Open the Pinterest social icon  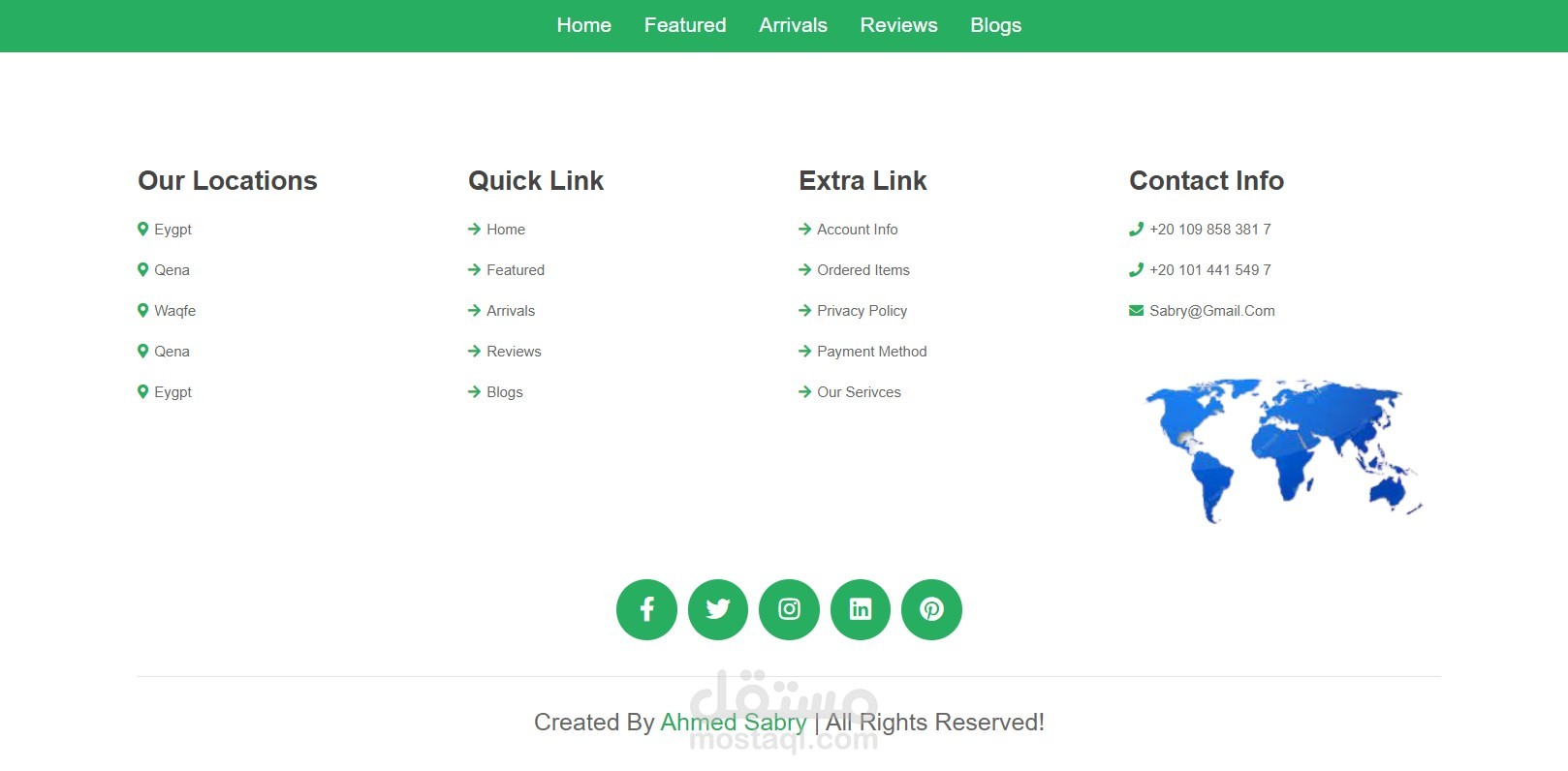(x=931, y=609)
